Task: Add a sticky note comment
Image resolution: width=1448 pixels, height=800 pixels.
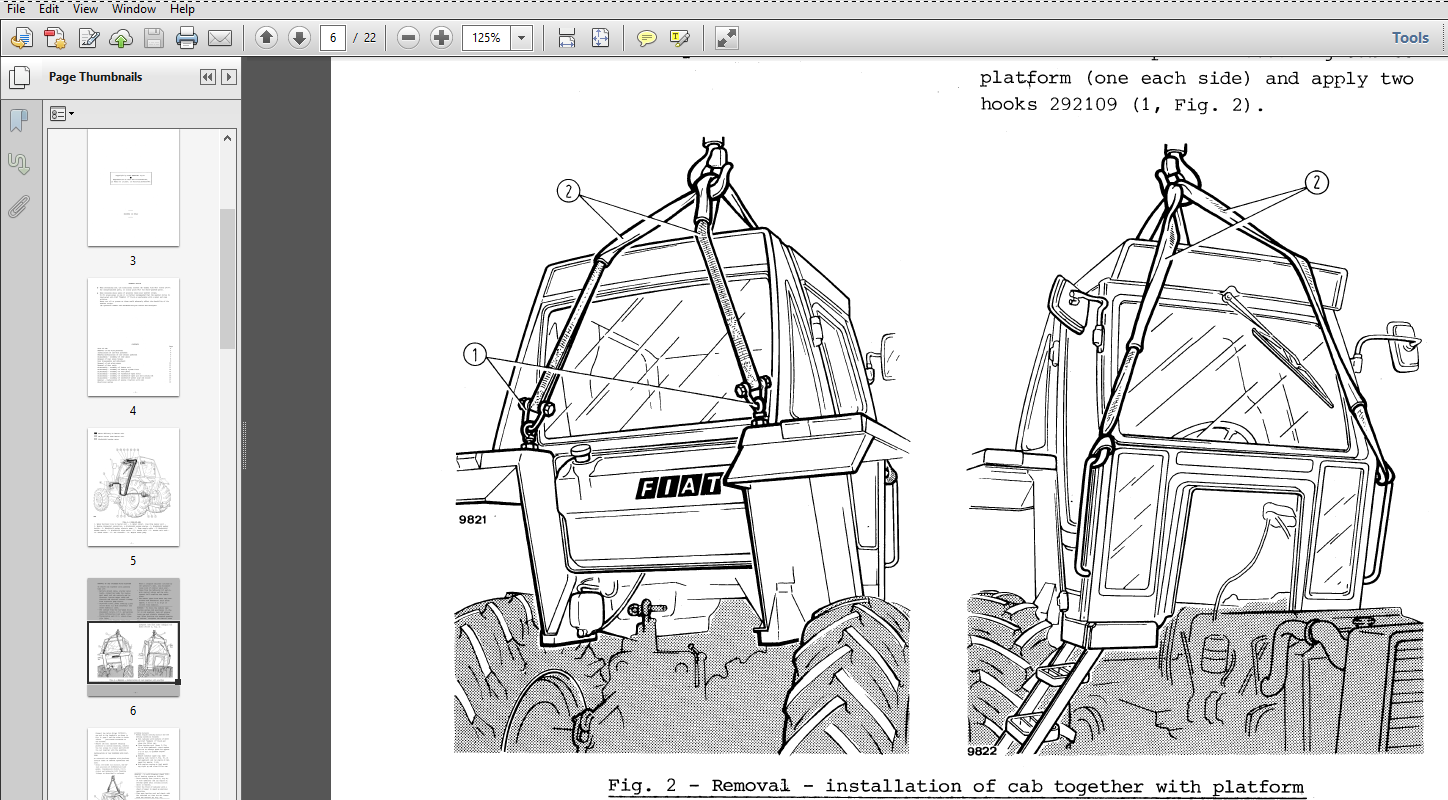Action: (647, 38)
